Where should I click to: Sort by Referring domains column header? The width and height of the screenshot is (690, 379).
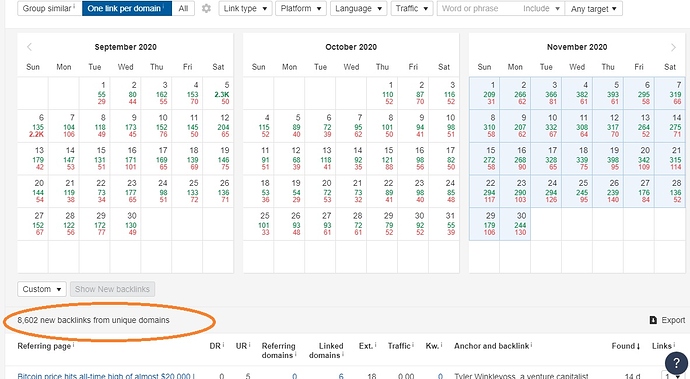279,350
